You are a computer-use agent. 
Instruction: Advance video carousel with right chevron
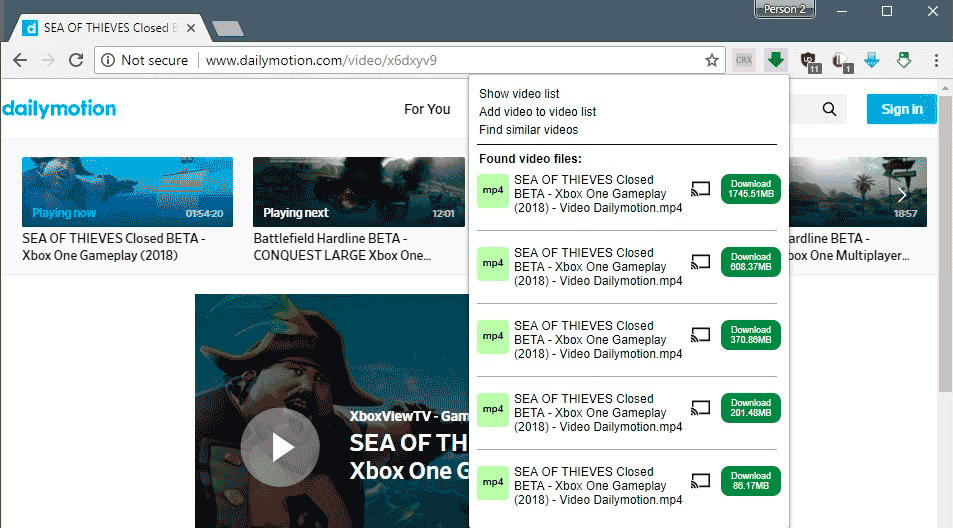902,194
